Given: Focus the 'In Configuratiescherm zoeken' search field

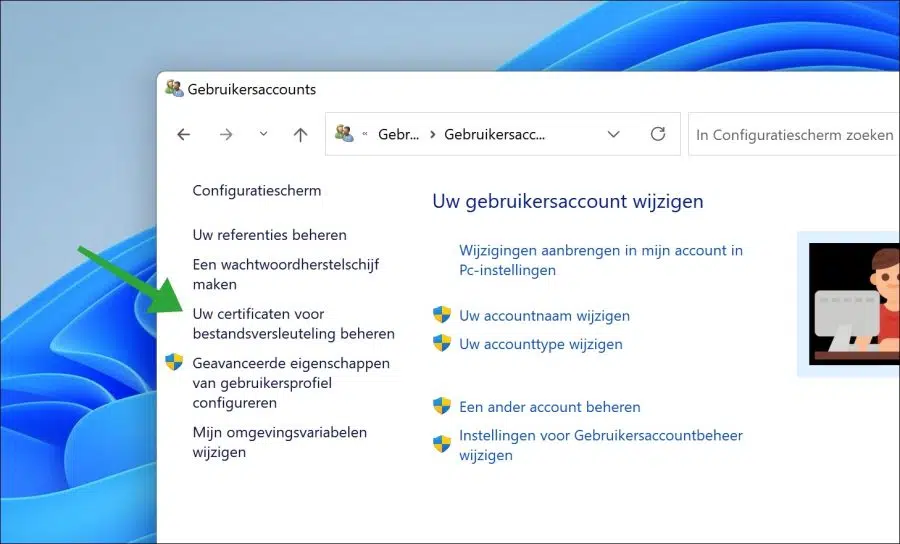Looking at the screenshot, I should pos(794,135).
